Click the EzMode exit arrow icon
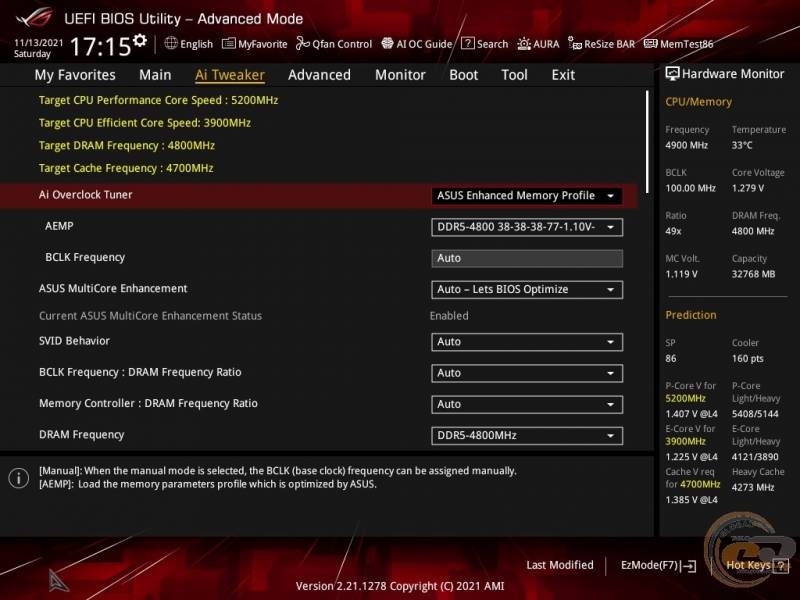This screenshot has height=600, width=800. (x=688, y=565)
